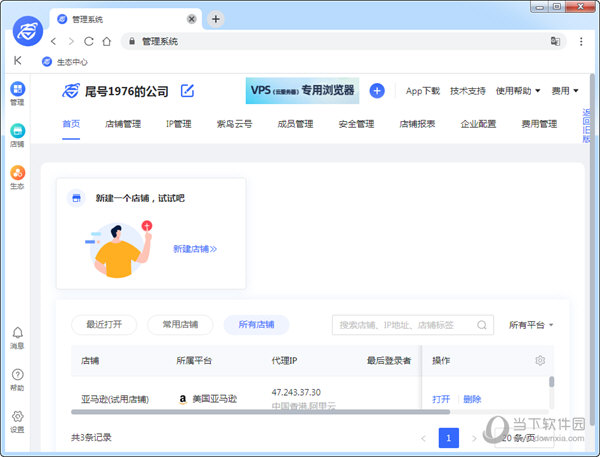The width and height of the screenshot is (600, 457).
Task: Click the 新建店铺 link
Action: 195,248
